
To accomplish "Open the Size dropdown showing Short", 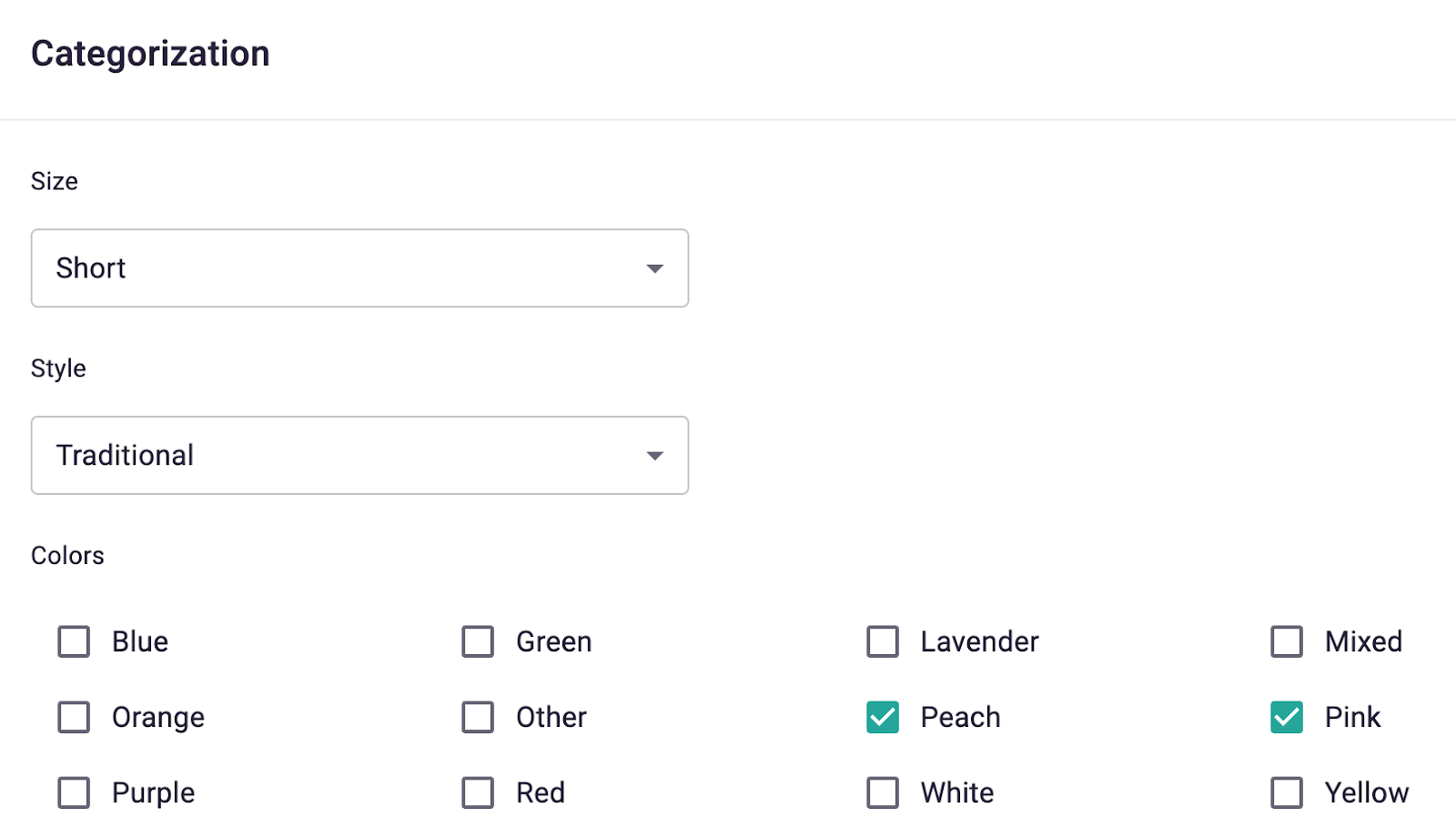I will [359, 268].
